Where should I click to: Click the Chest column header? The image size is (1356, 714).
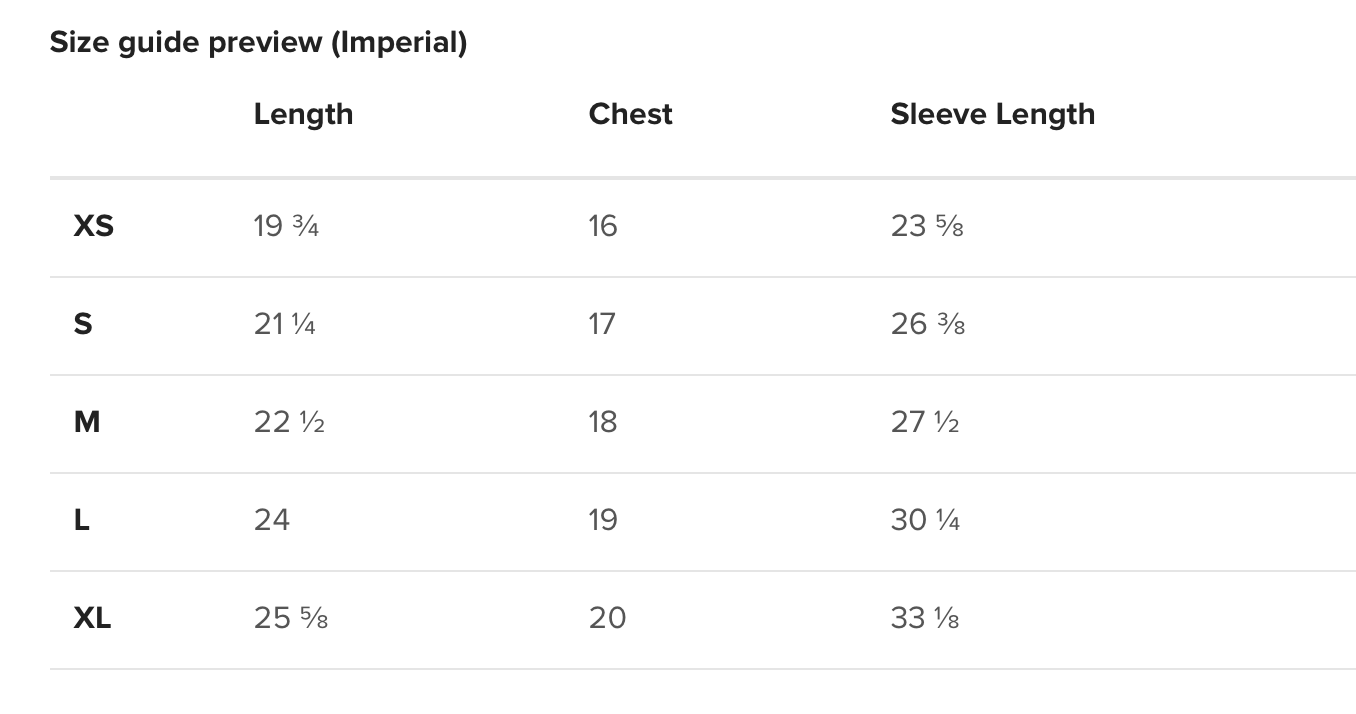630,114
